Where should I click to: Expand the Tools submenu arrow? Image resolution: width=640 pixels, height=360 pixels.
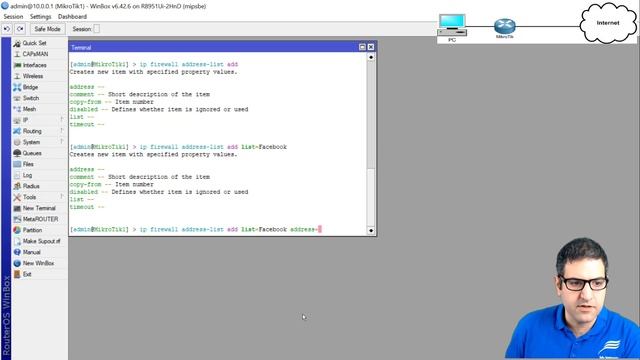62,196
